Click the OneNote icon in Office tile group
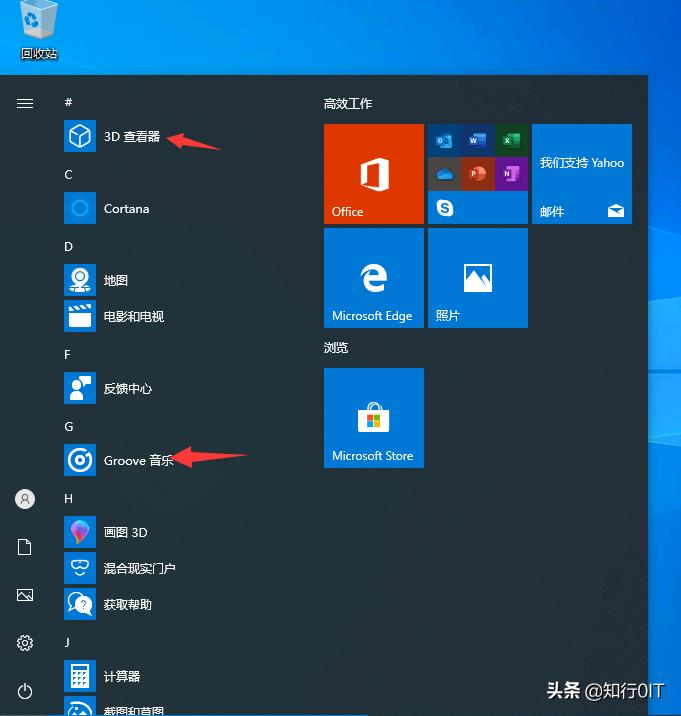681x716 pixels. click(x=512, y=174)
